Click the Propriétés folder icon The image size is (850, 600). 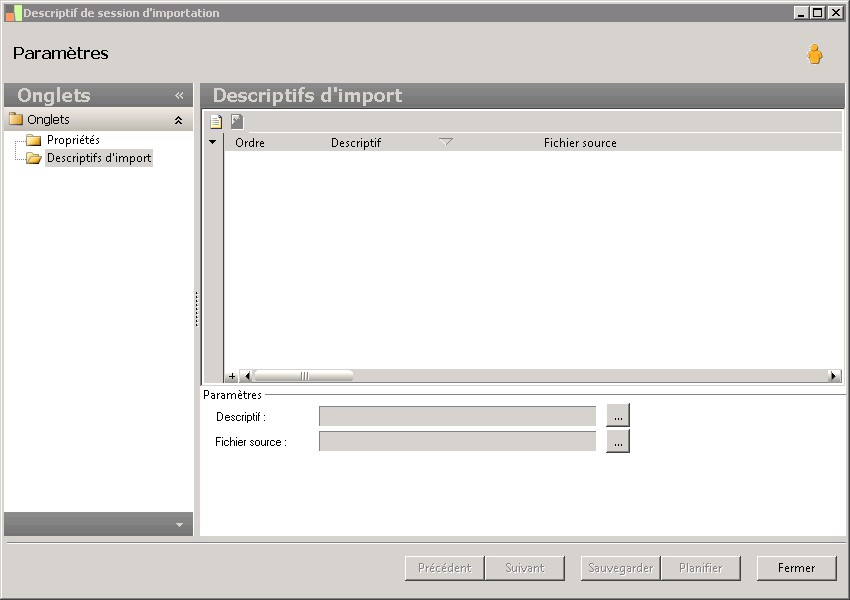34,140
